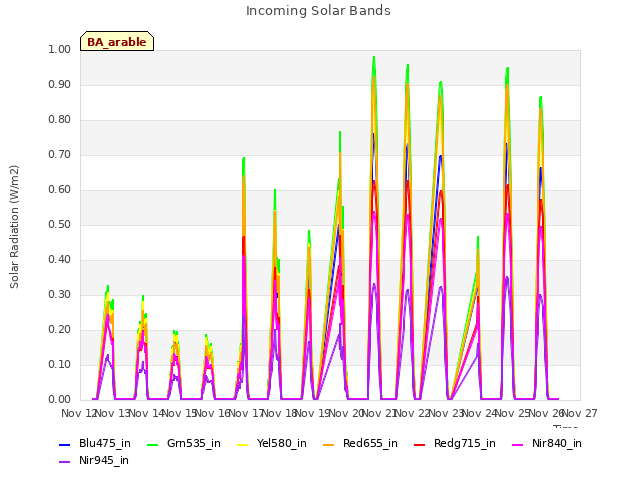640x480 pixels.
Task: Select the Red655_in legend label
Action: (370, 444)
